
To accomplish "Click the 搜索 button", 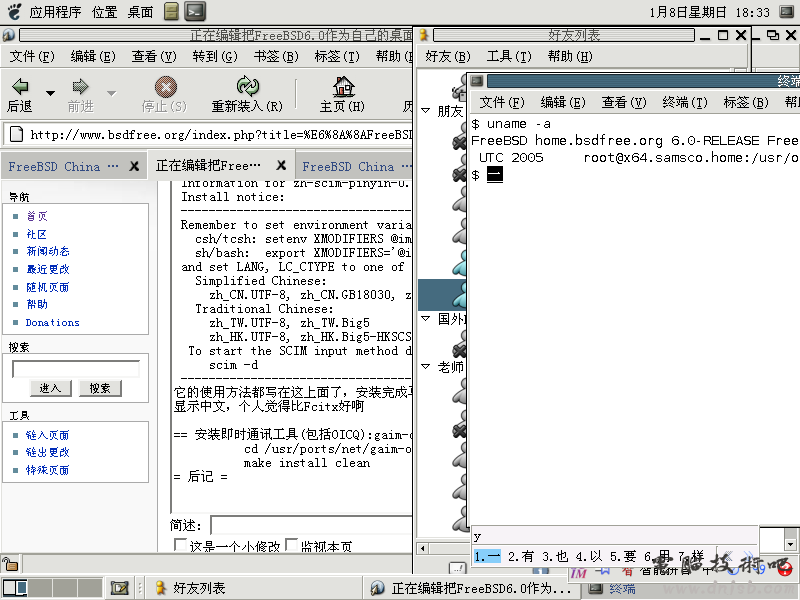I will click(100, 388).
